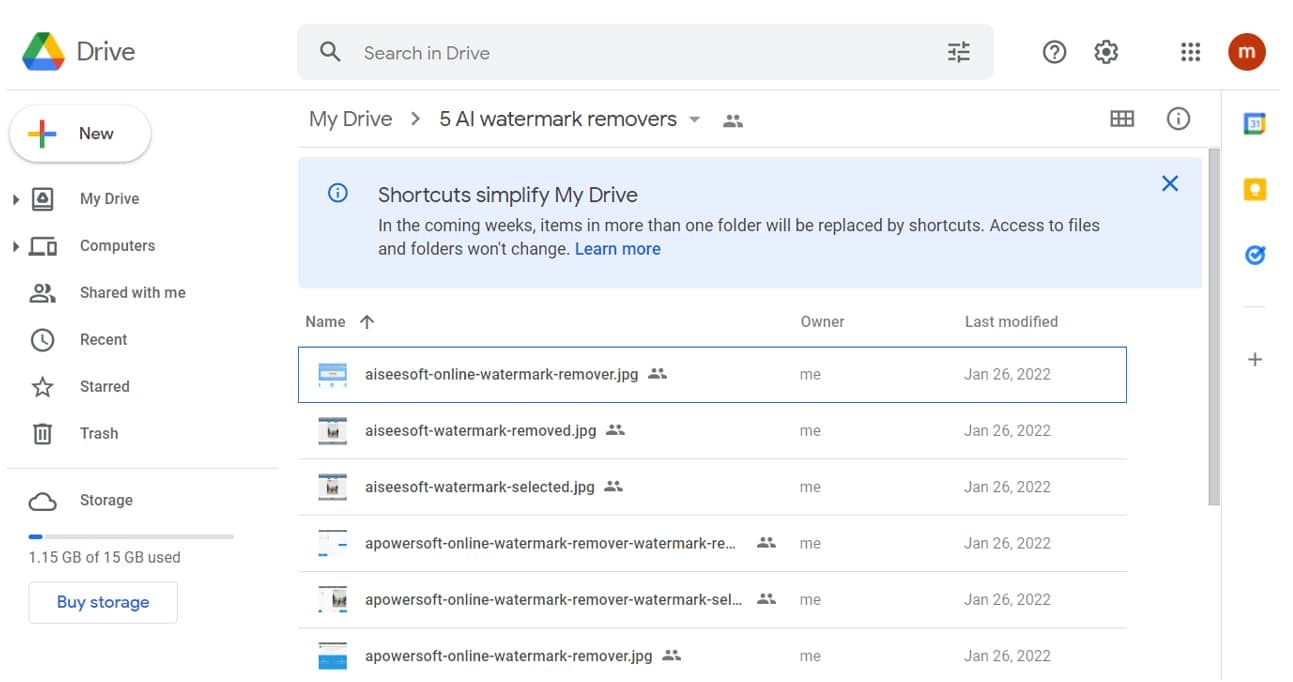Open sharing settings for the current folder
The height and width of the screenshot is (682, 1293).
733,118
